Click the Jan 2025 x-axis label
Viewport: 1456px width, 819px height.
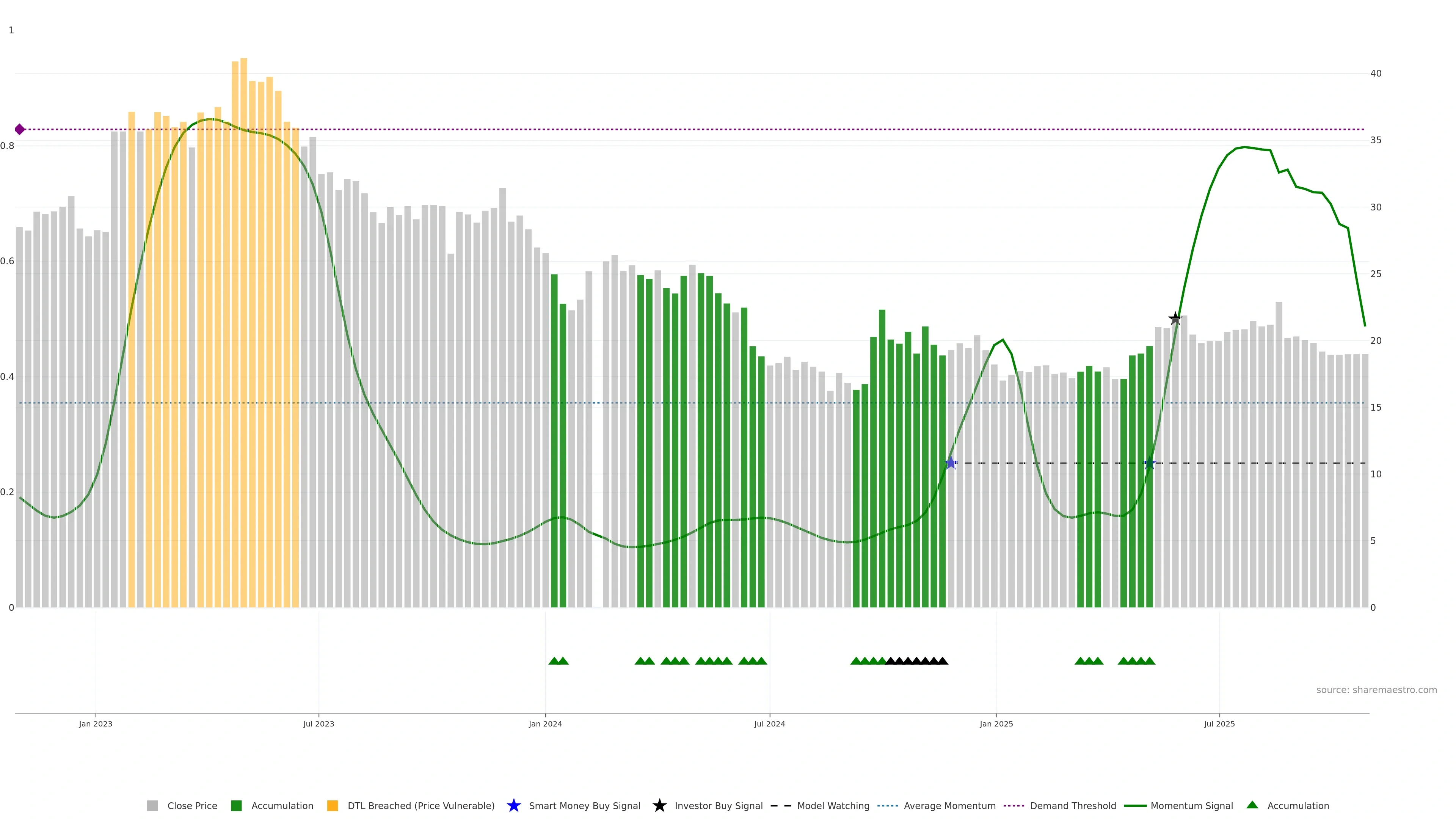996,723
